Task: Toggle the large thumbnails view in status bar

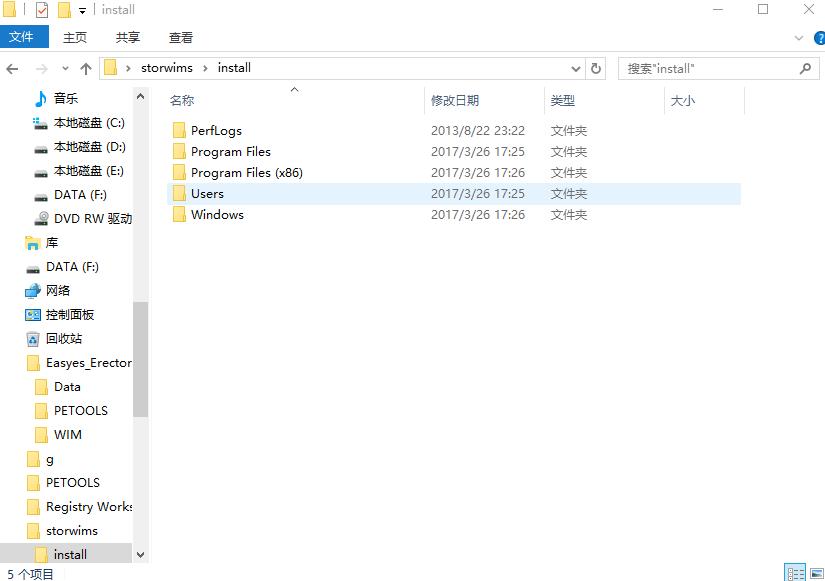Action: pos(815,572)
